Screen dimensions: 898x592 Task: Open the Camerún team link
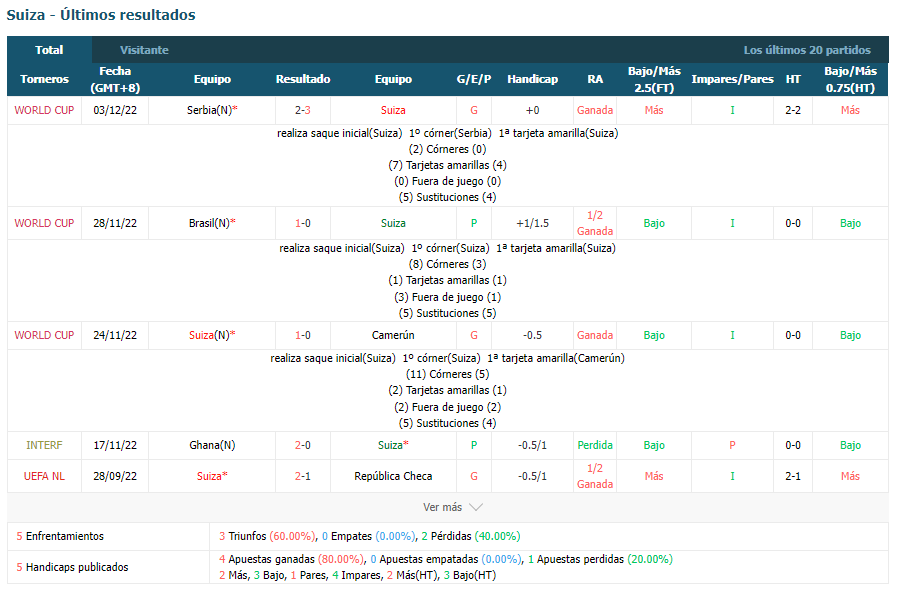pos(393,335)
